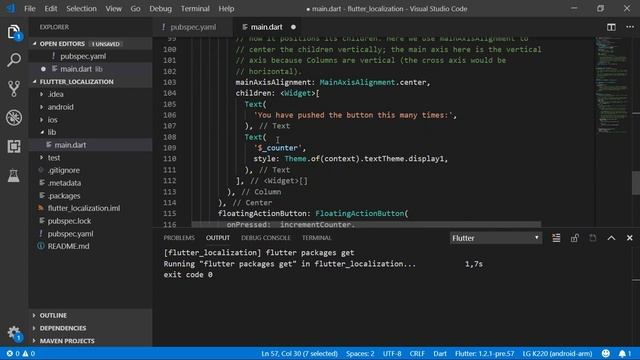Clear the output panel
640x360 pixels.
coord(556,238)
